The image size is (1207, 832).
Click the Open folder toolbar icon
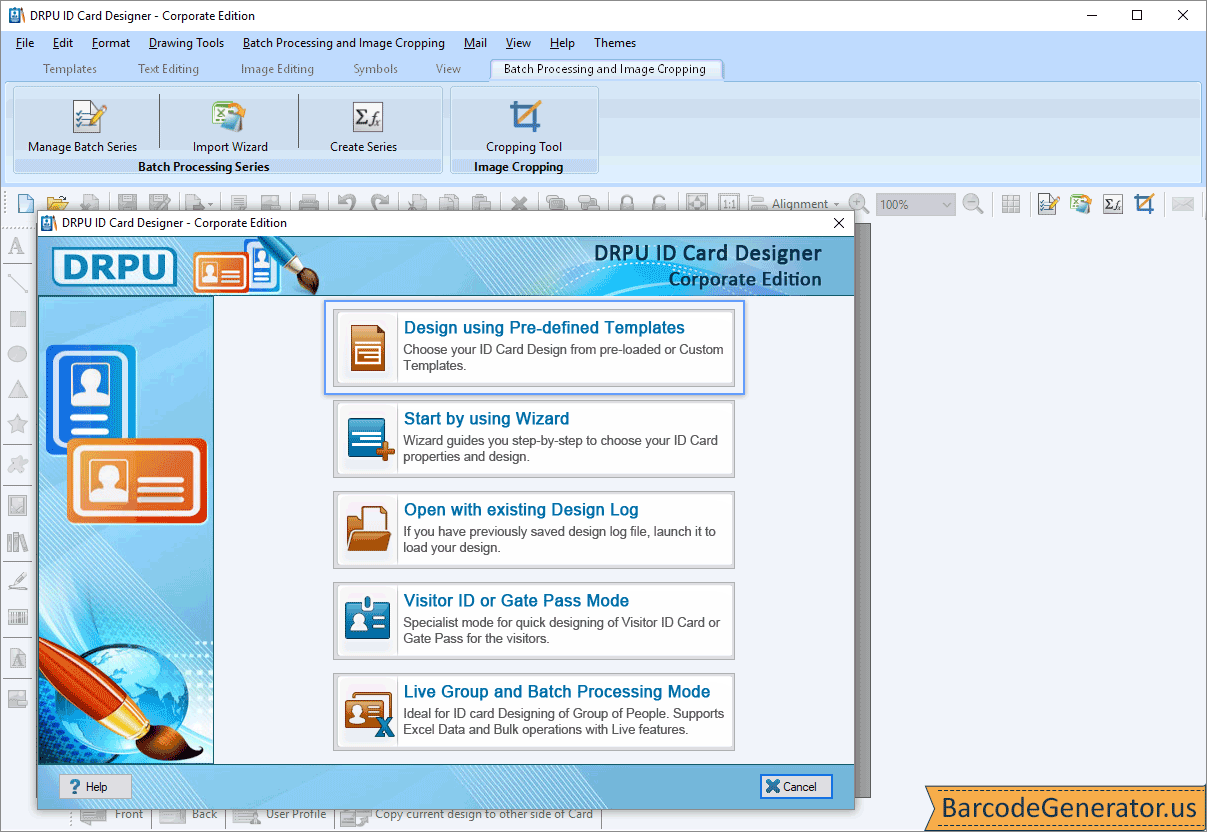pyautogui.click(x=57, y=204)
